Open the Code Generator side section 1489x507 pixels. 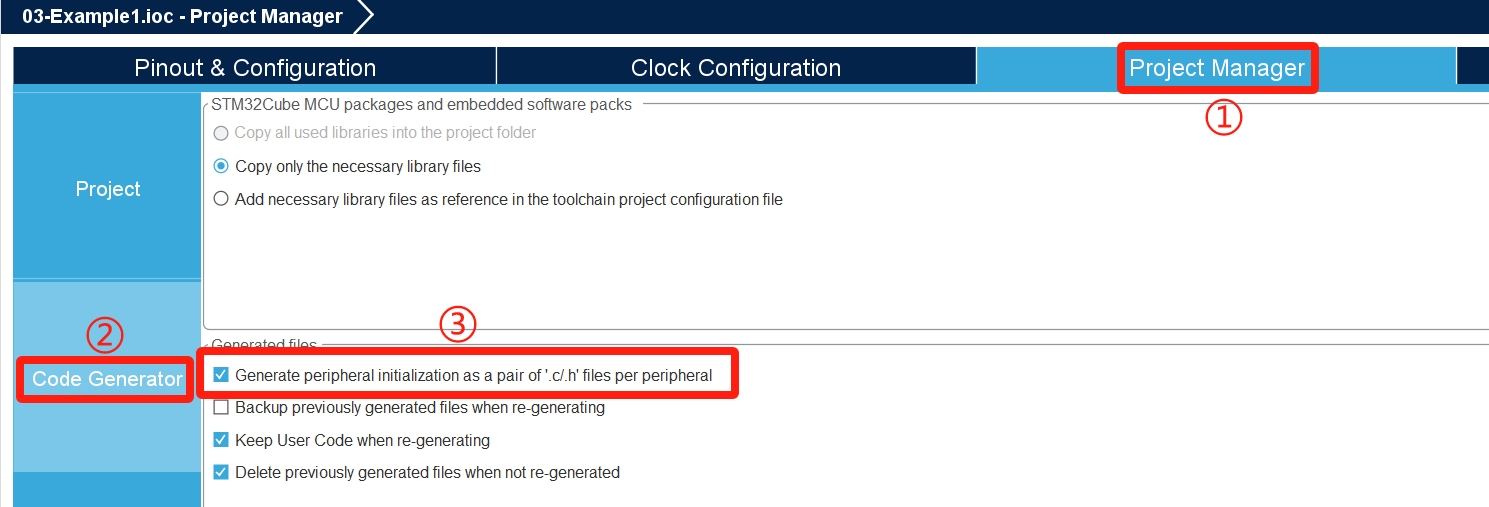pos(108,379)
